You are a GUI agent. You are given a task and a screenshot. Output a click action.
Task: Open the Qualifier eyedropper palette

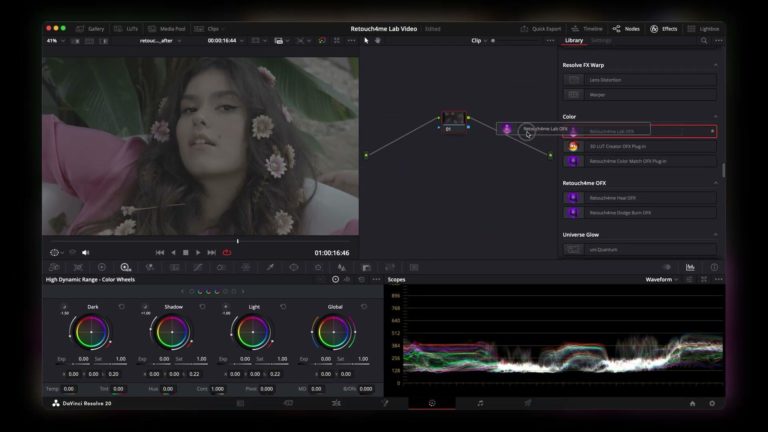[x=270, y=267]
